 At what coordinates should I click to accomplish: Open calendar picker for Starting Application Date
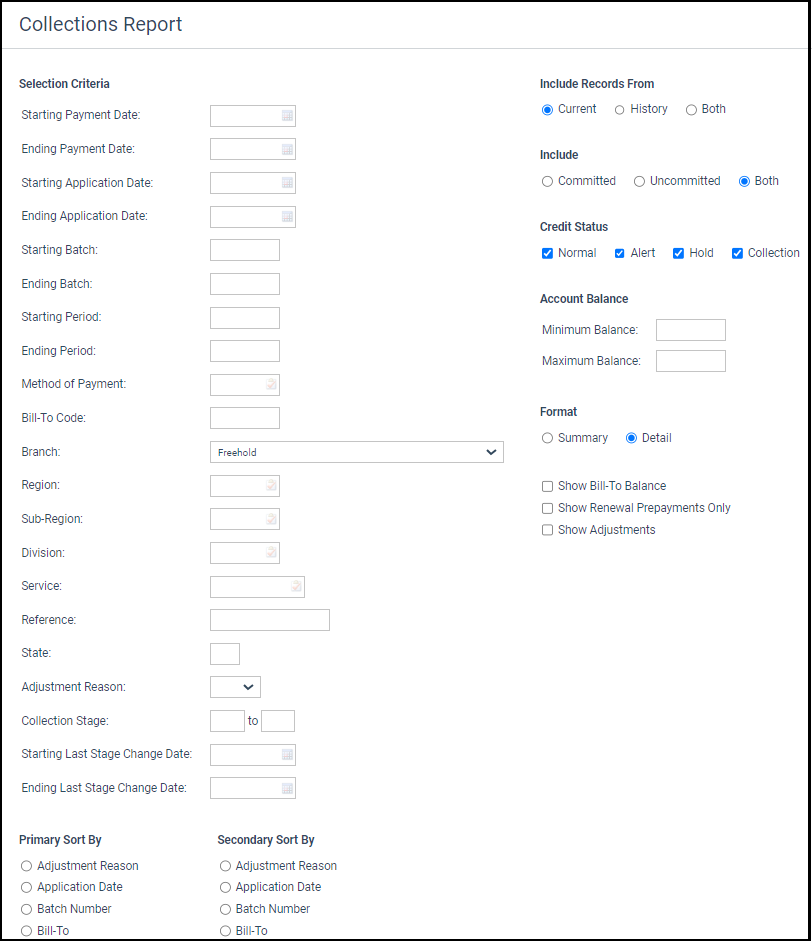pos(287,183)
